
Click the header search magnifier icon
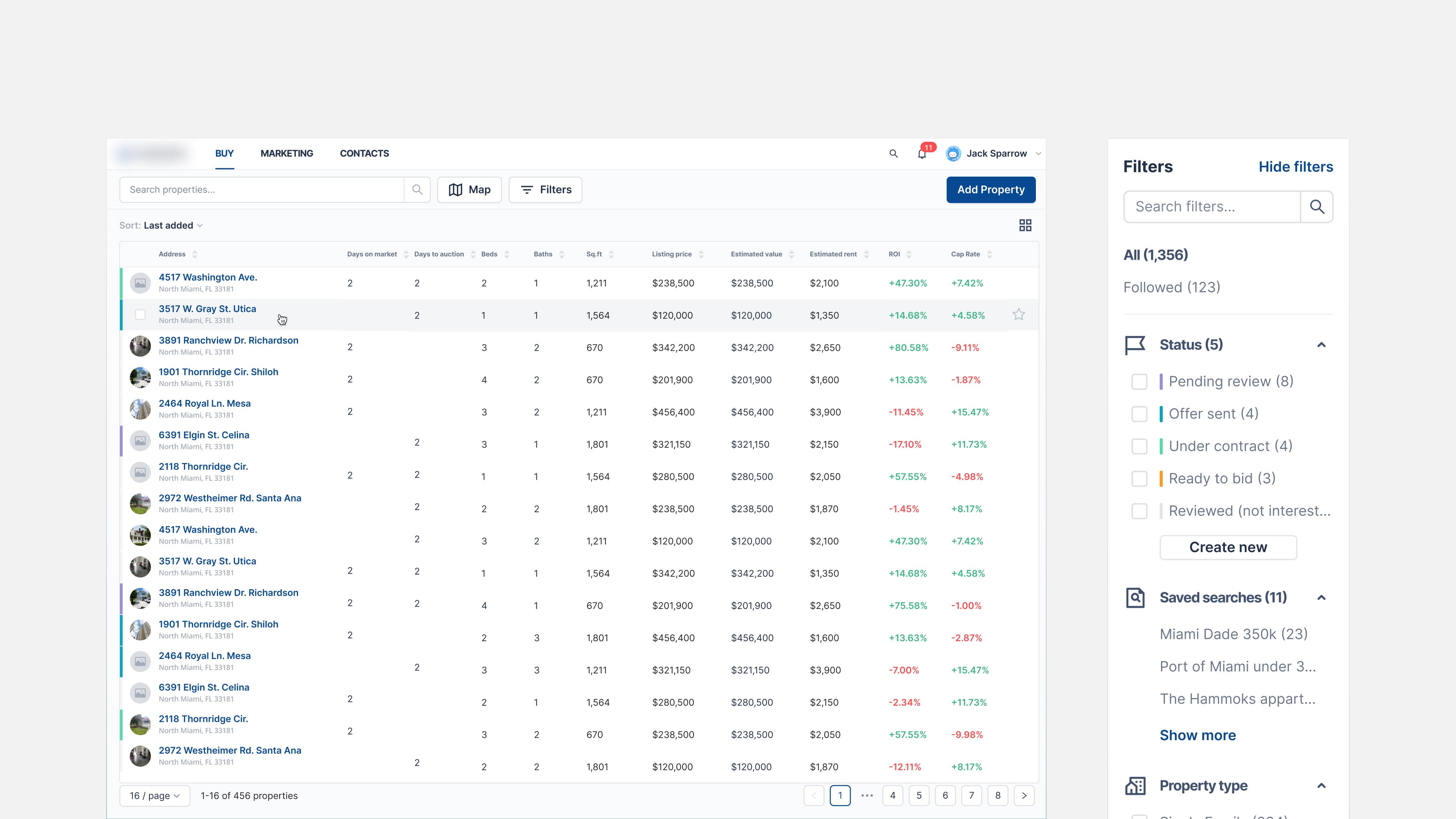click(893, 154)
